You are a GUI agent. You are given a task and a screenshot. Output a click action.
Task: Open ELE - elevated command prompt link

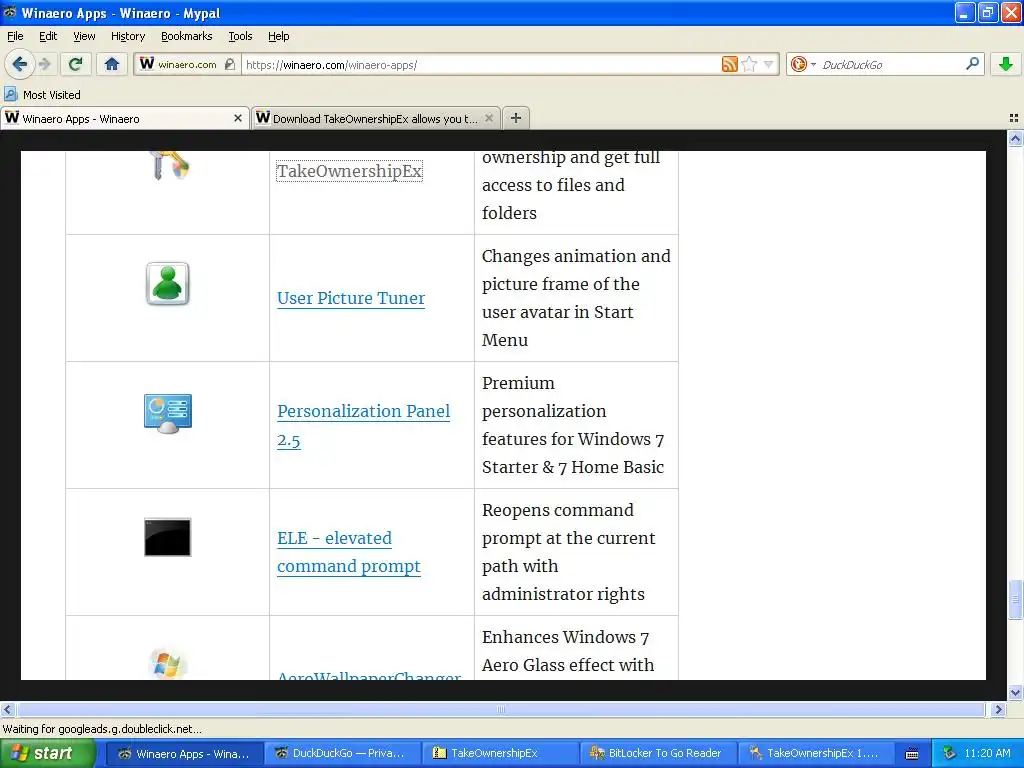tap(348, 552)
